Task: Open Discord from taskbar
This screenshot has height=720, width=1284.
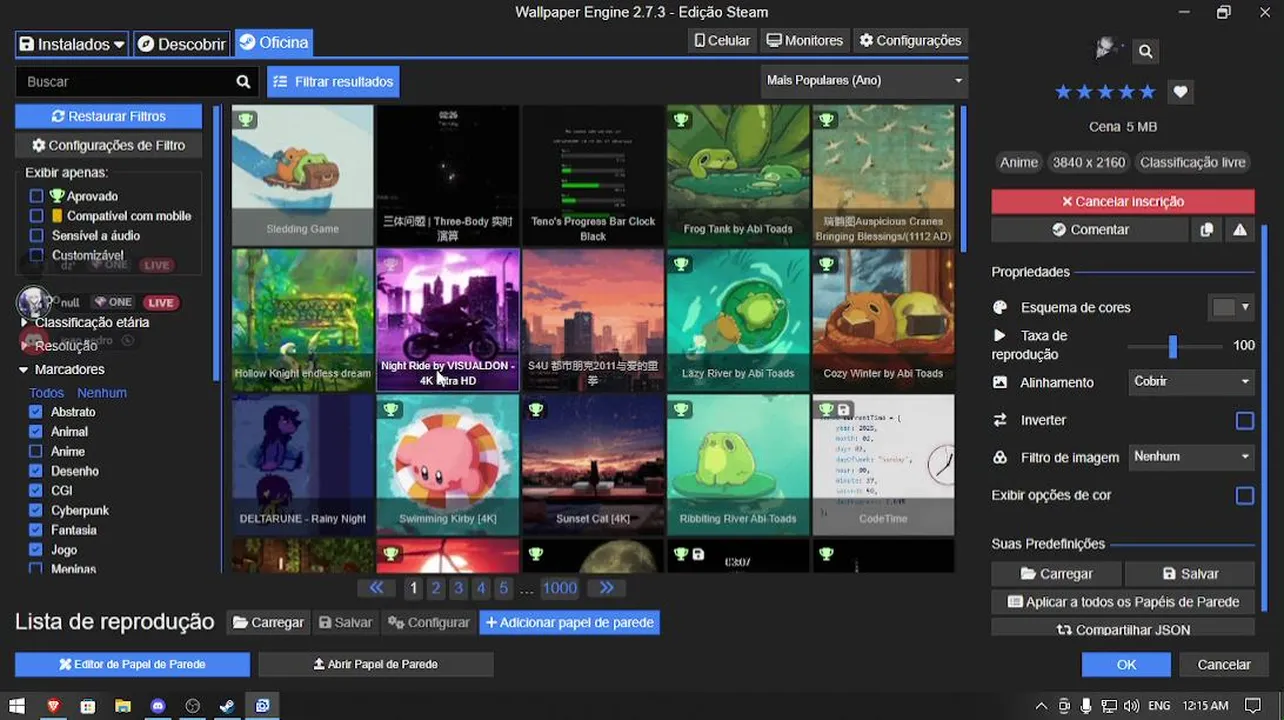Action: click(157, 706)
